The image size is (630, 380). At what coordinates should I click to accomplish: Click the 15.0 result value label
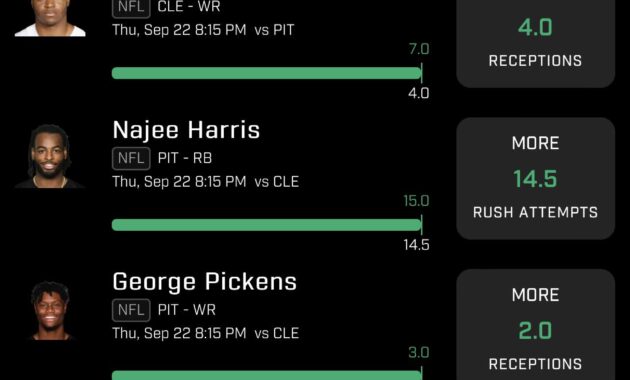[416, 201]
